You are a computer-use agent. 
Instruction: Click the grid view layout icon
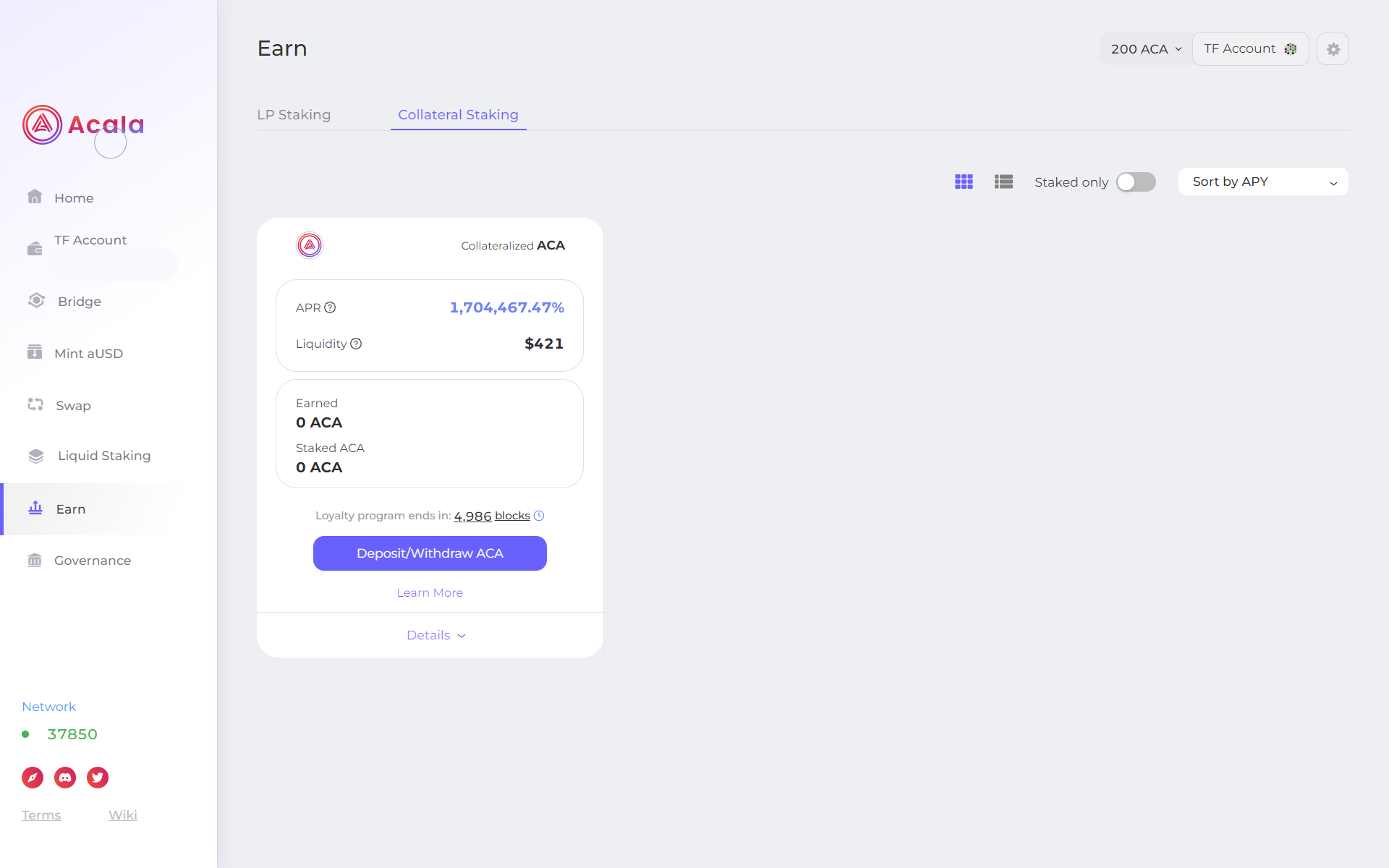click(964, 182)
